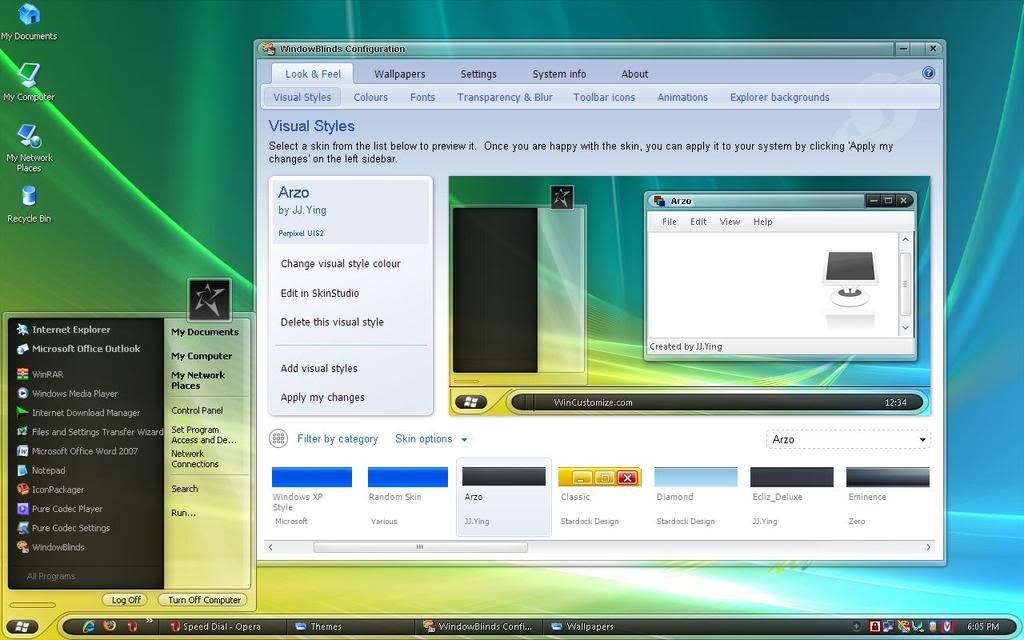Expand All Programs in Start menu

[x=50, y=576]
